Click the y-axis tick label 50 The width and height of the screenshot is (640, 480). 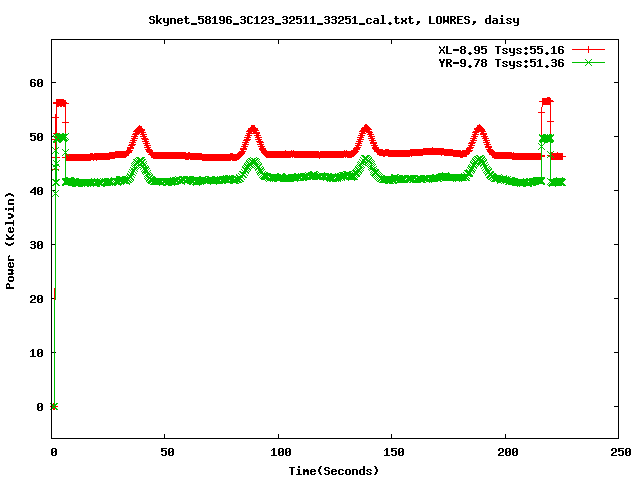(x=36, y=137)
